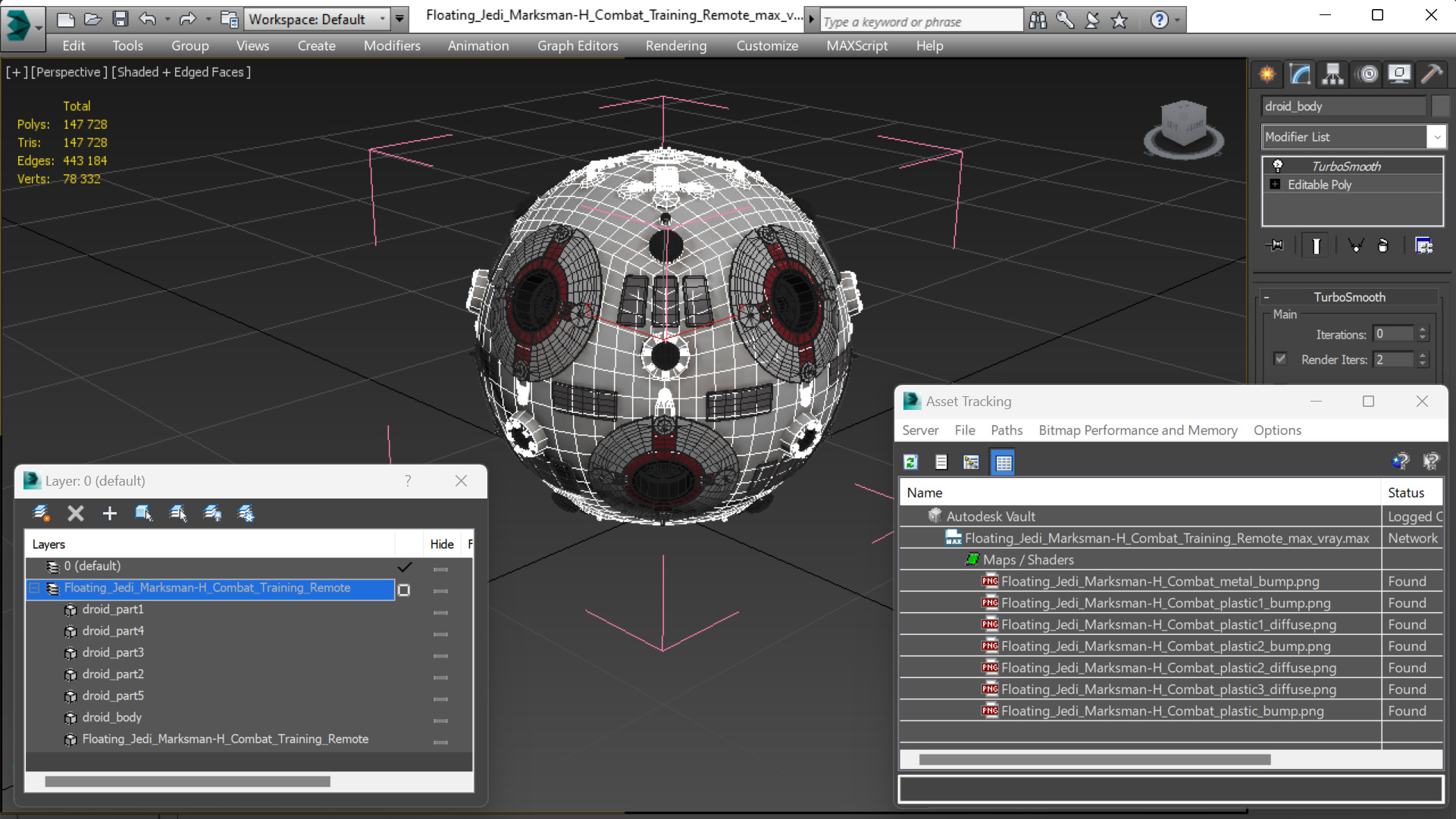The width and height of the screenshot is (1456, 819).
Task: Open the Modifier List dropdown
Action: pos(1354,137)
